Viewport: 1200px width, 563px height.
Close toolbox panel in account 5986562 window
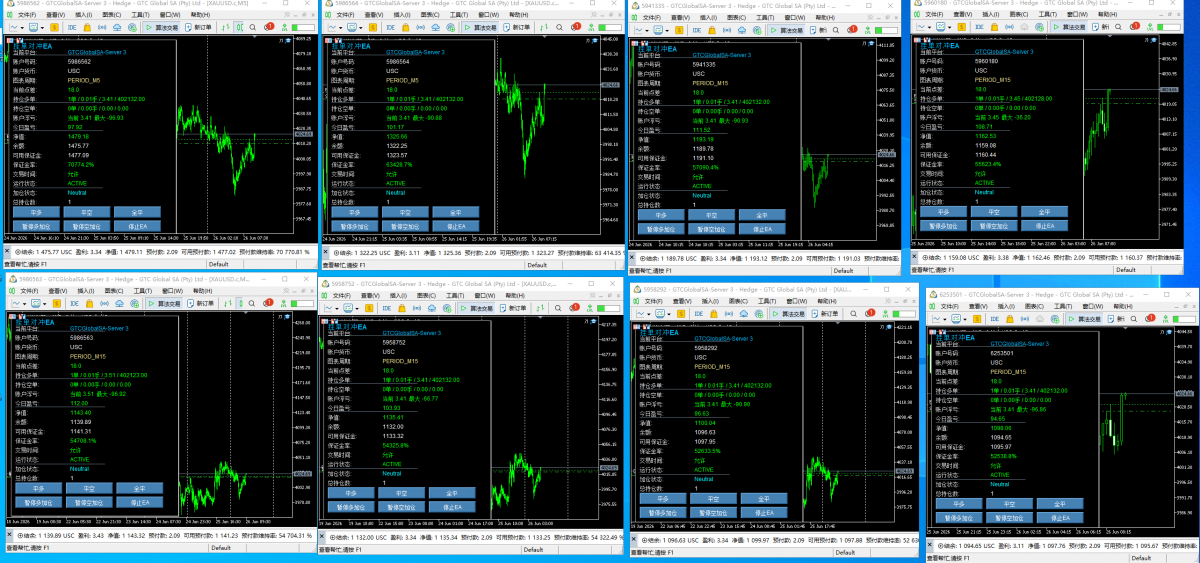[7, 251]
